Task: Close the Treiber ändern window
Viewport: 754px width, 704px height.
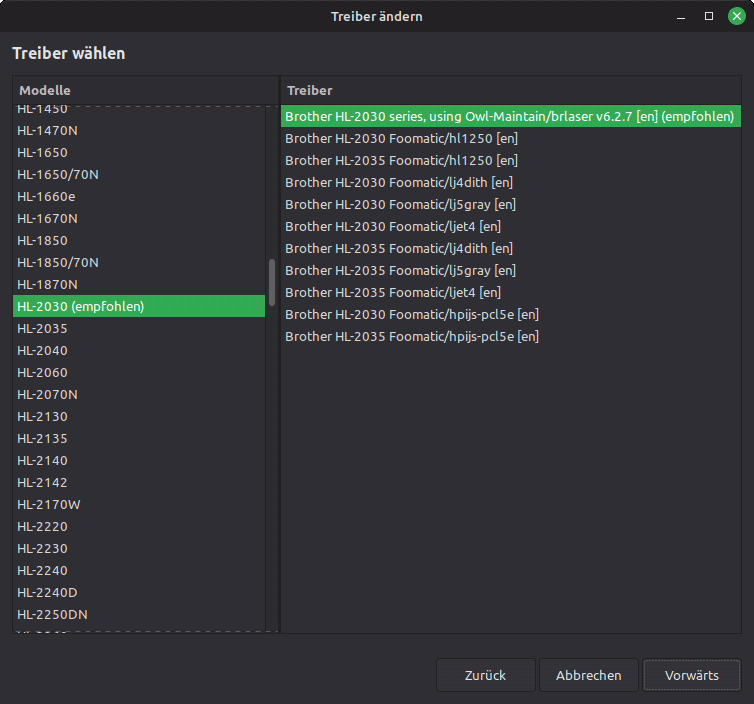Action: pos(736,16)
